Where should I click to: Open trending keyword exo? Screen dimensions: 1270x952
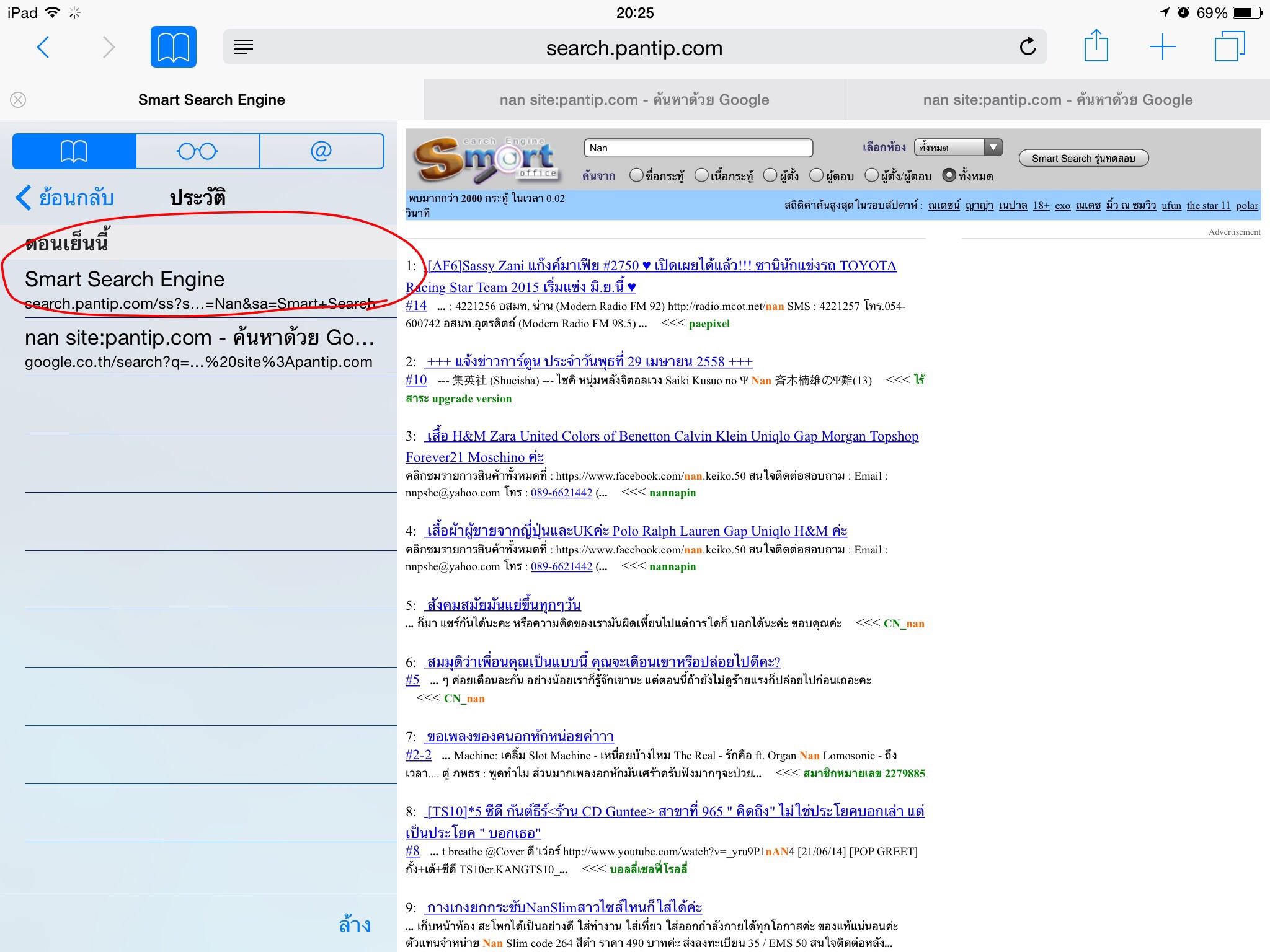point(1062,205)
